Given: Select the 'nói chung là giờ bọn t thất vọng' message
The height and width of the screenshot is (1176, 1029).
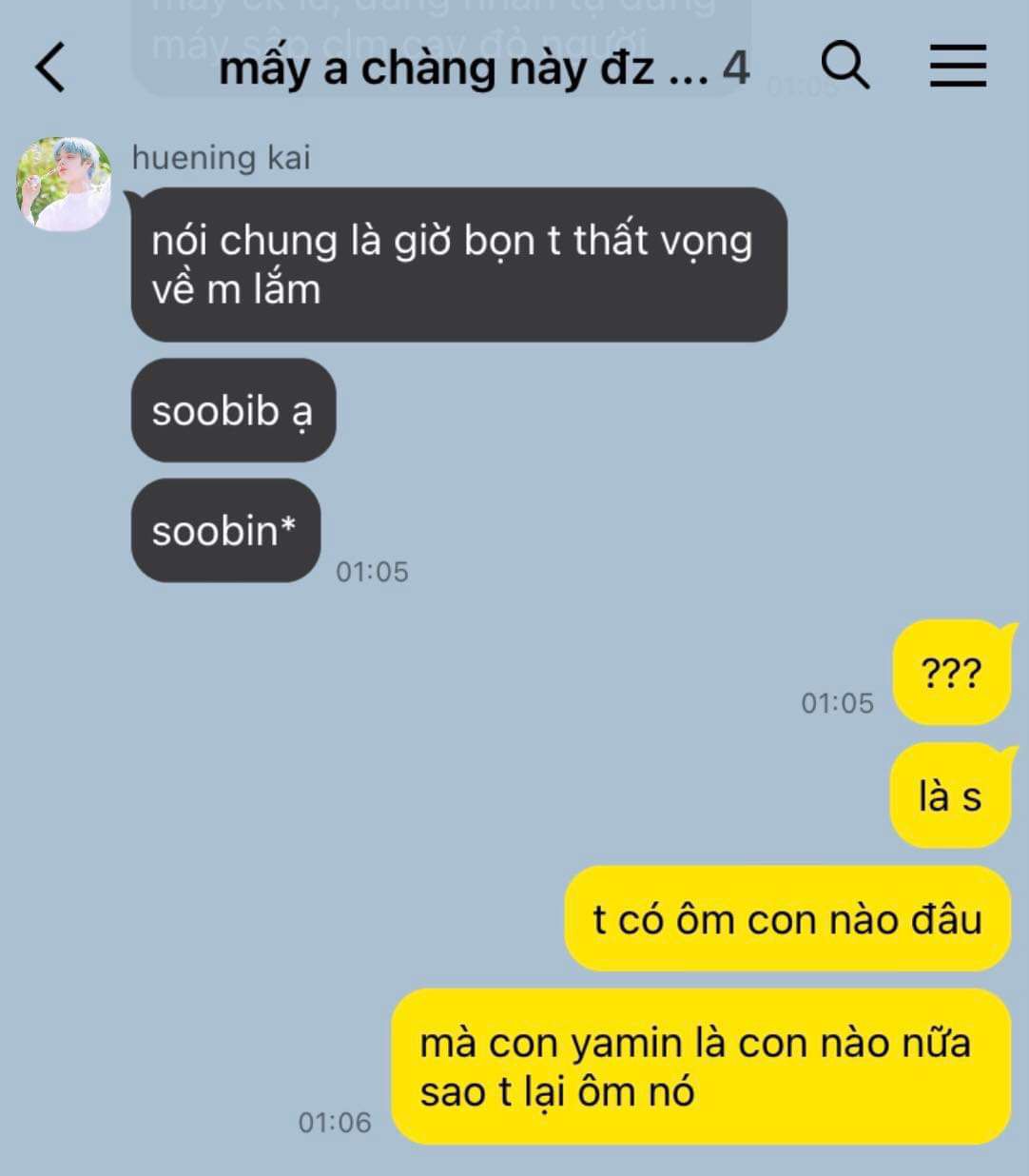Looking at the screenshot, I should pyautogui.click(x=459, y=265).
